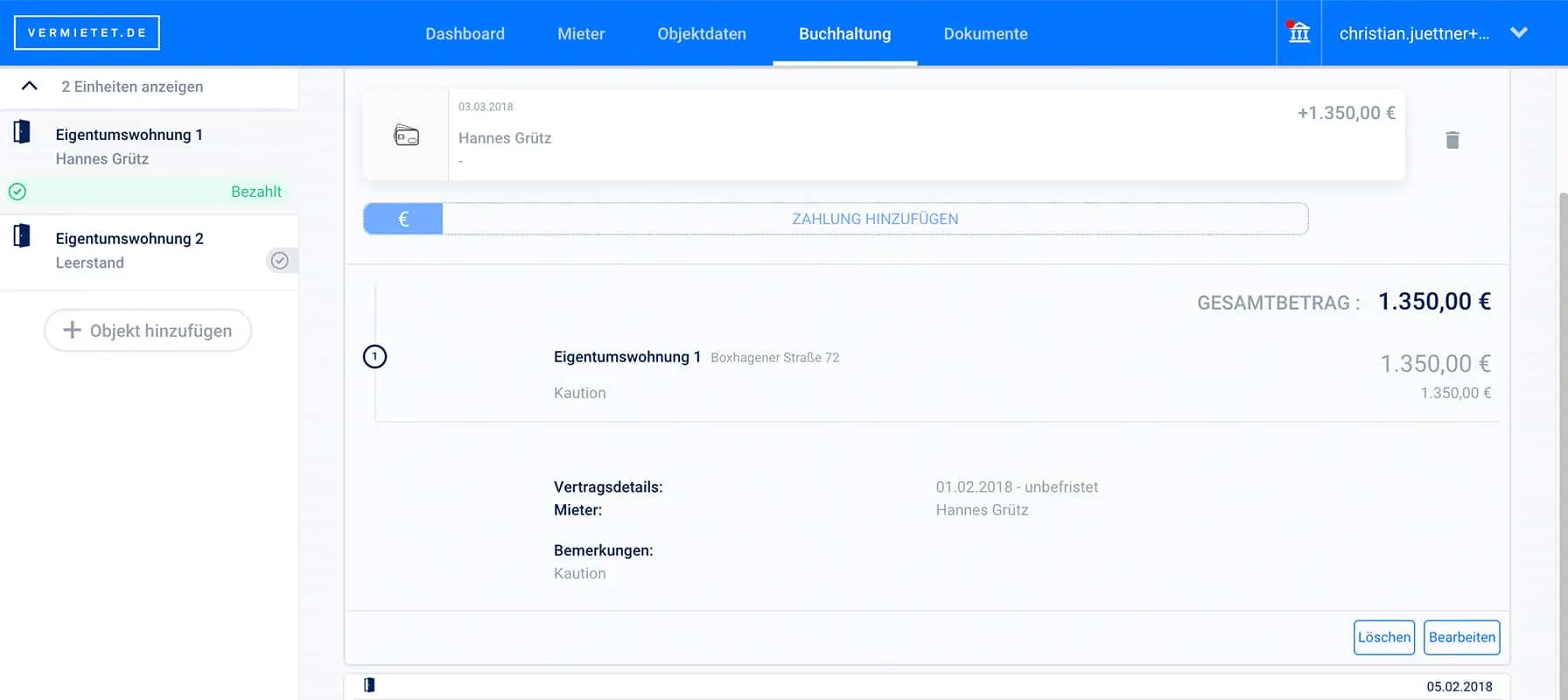This screenshot has width=1568, height=700.
Task: Switch to the Mieter tab
Action: coord(581,33)
